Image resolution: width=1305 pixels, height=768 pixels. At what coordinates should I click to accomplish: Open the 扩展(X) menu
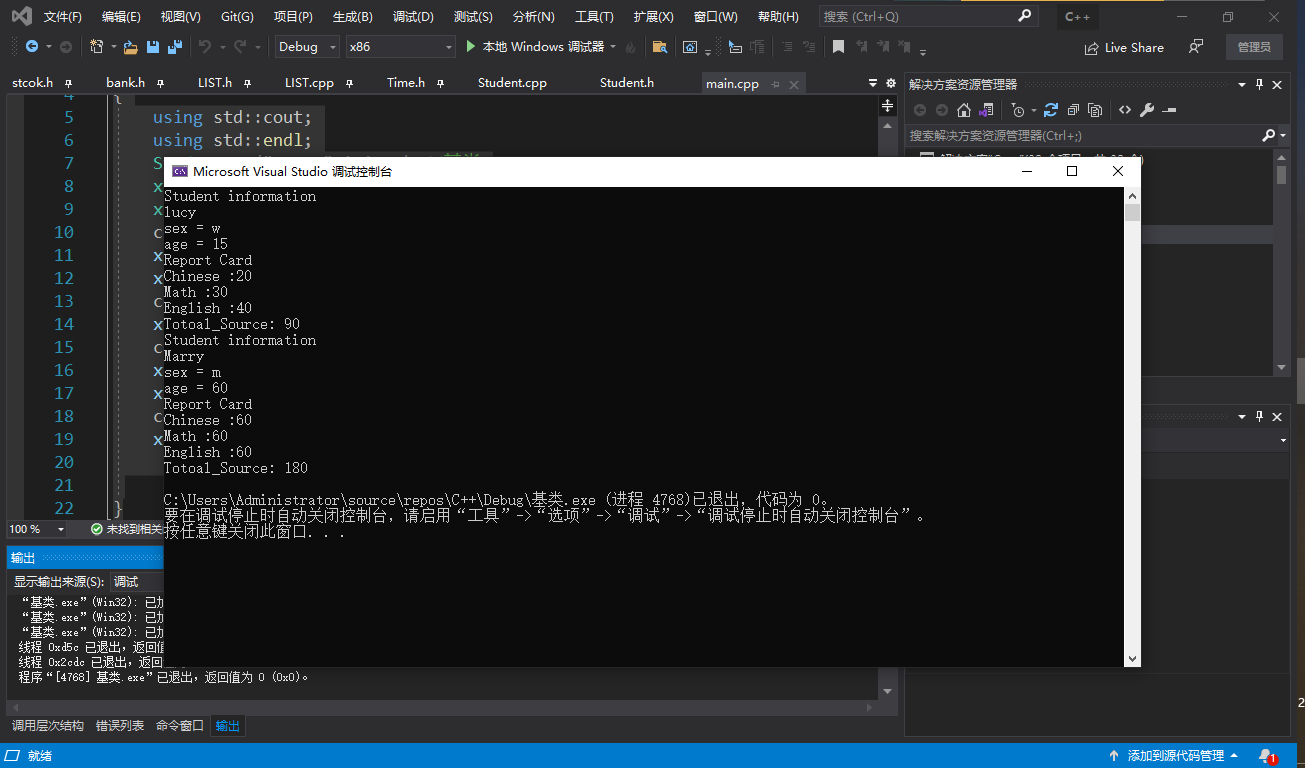point(654,17)
